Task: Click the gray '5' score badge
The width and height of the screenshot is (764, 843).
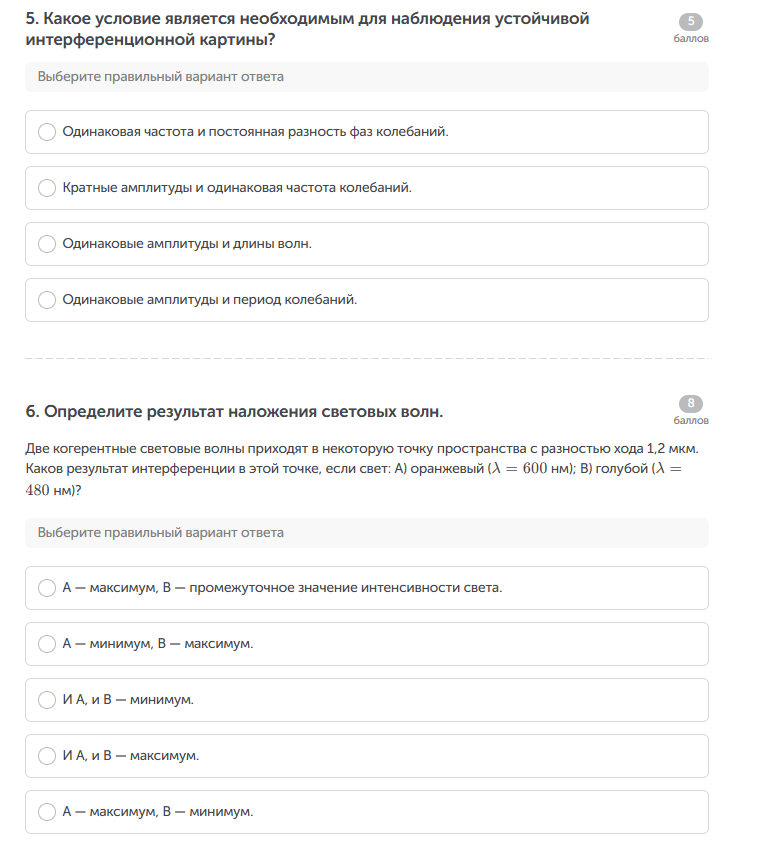Action: tap(691, 22)
